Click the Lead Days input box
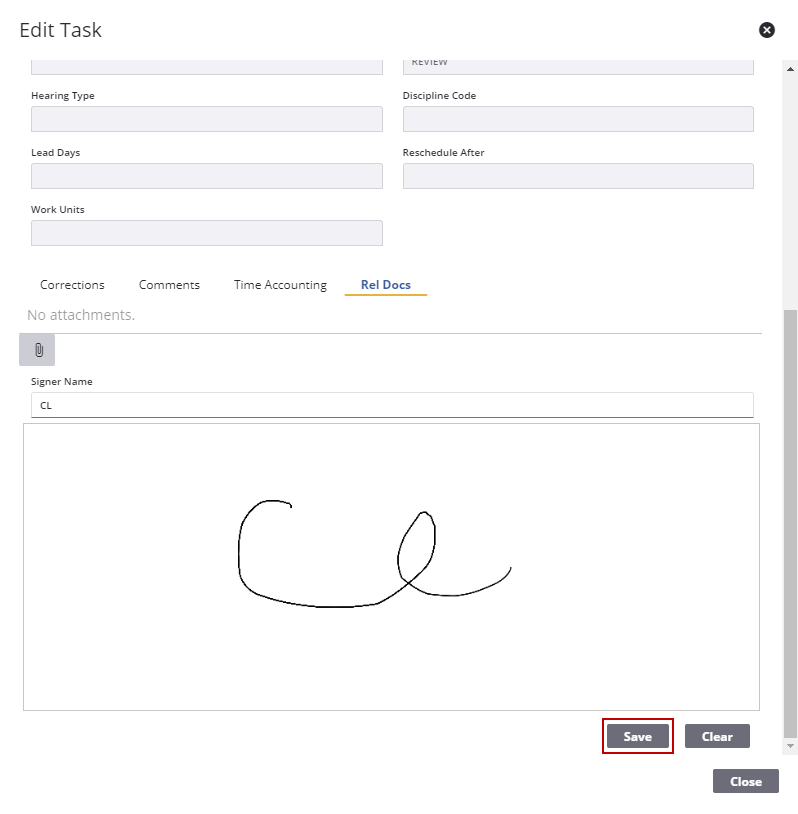The width and height of the screenshot is (798, 814). pos(207,176)
